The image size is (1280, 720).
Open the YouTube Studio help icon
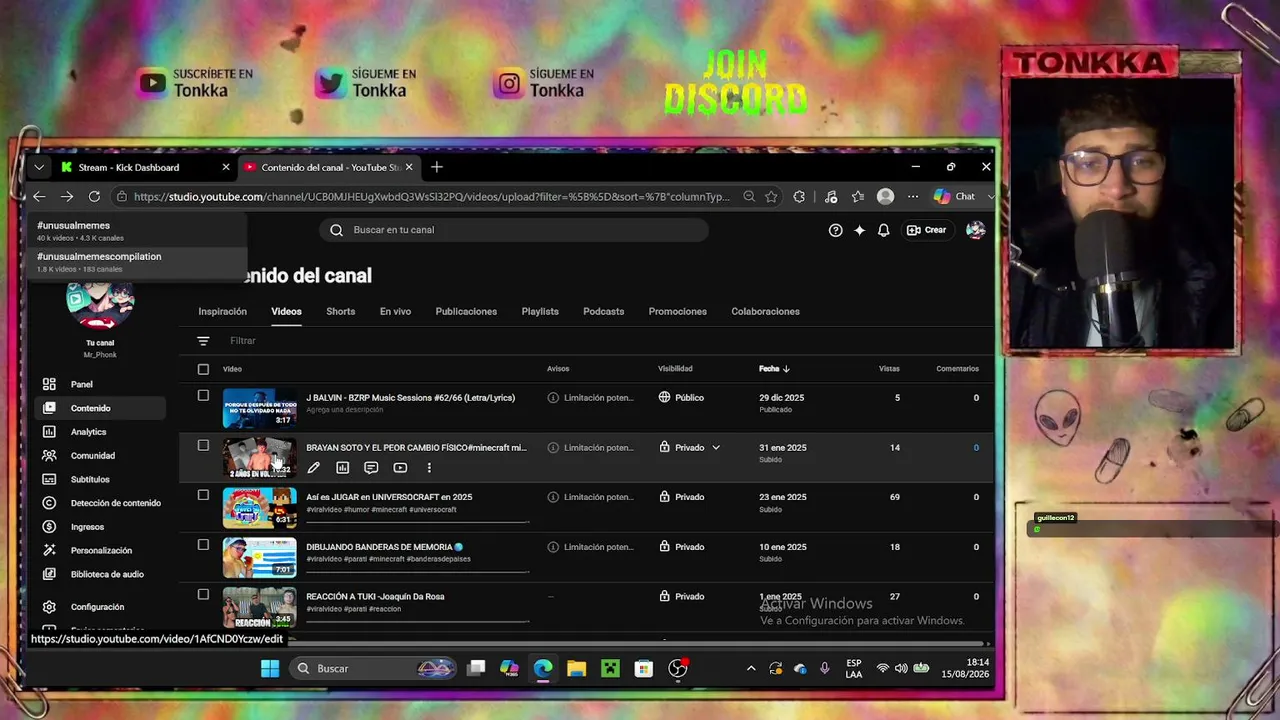[x=836, y=230]
